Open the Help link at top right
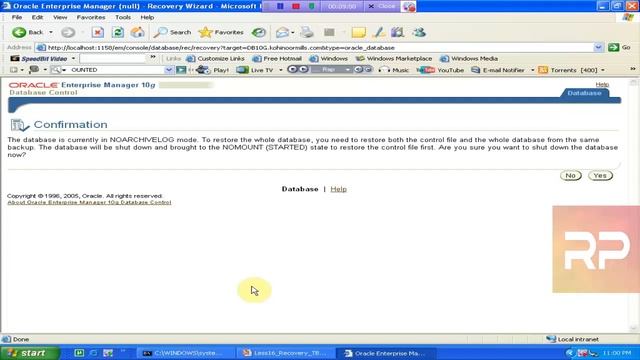The width and height of the screenshot is (640, 360). (602, 84)
